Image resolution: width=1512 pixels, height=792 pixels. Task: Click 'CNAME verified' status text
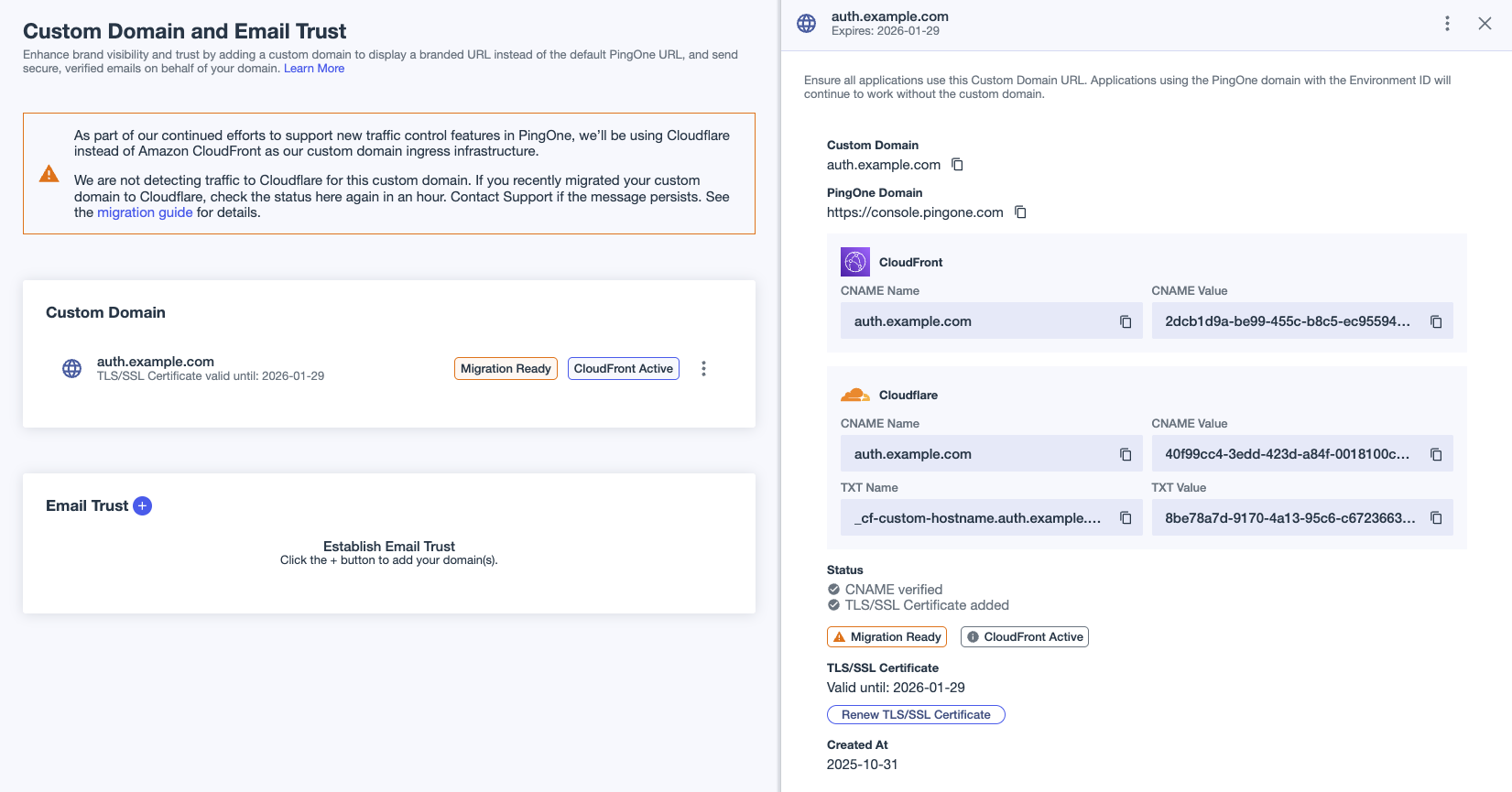894,590
